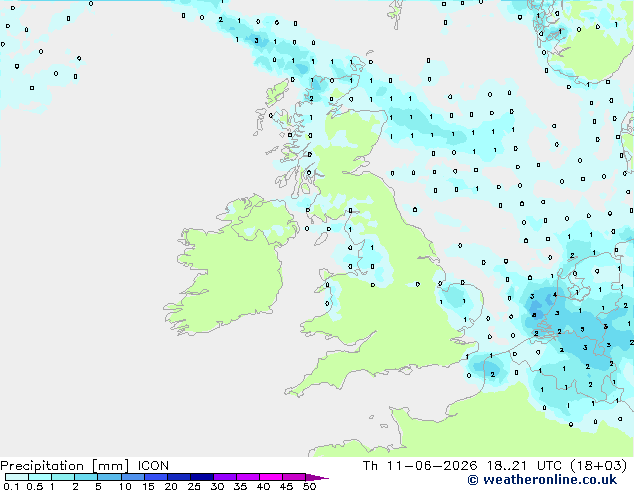Click the Precipitation [mm] title label

point(65,466)
